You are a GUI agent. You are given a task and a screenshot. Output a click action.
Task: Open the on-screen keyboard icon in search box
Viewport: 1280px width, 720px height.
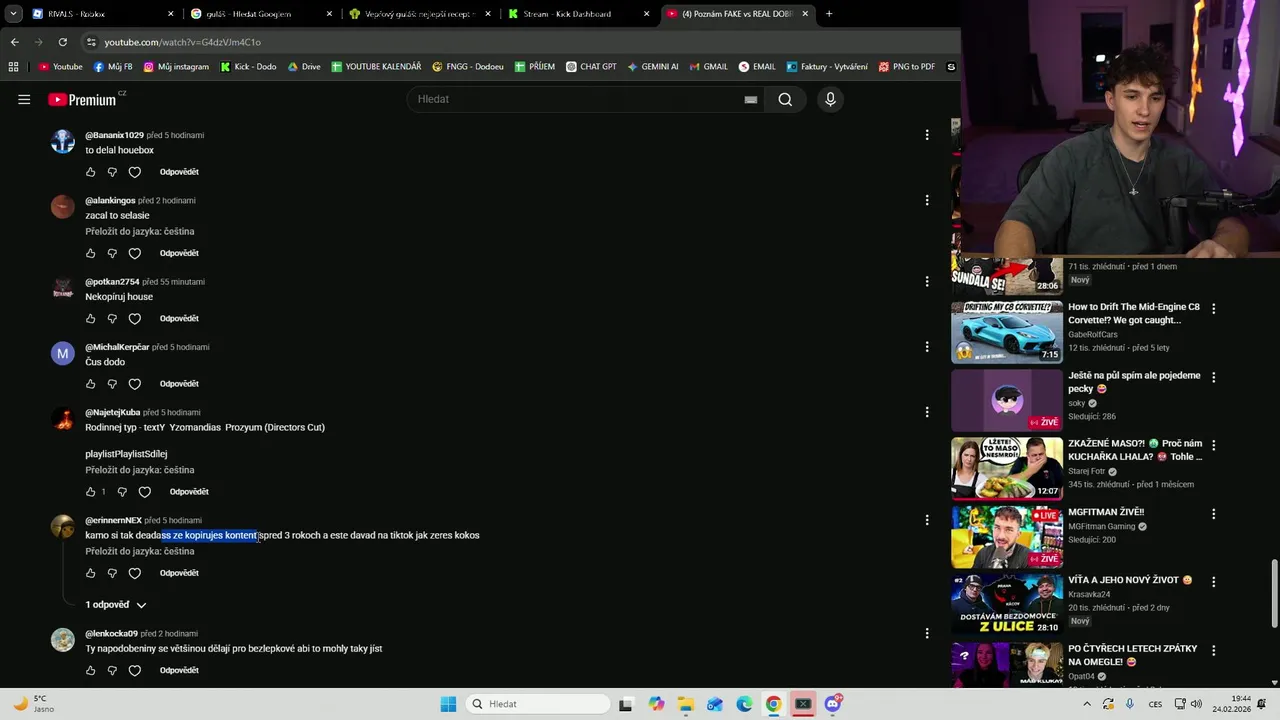click(x=751, y=99)
